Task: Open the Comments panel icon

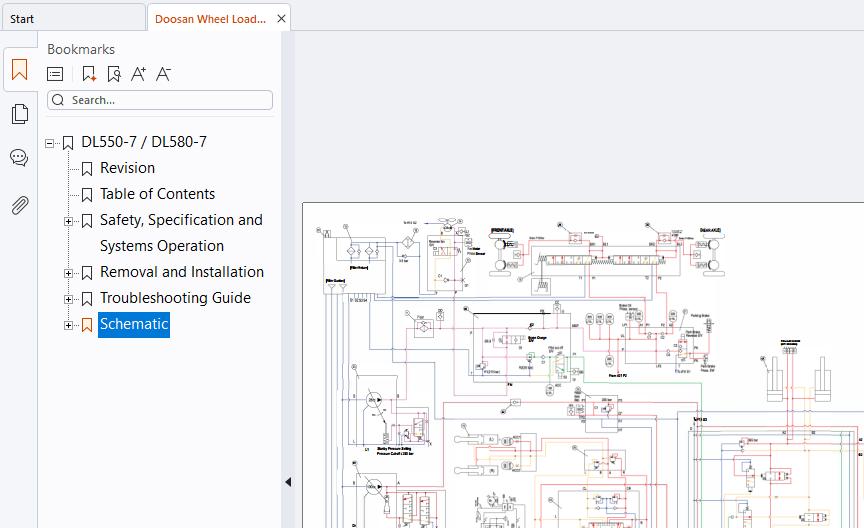Action: [19, 158]
